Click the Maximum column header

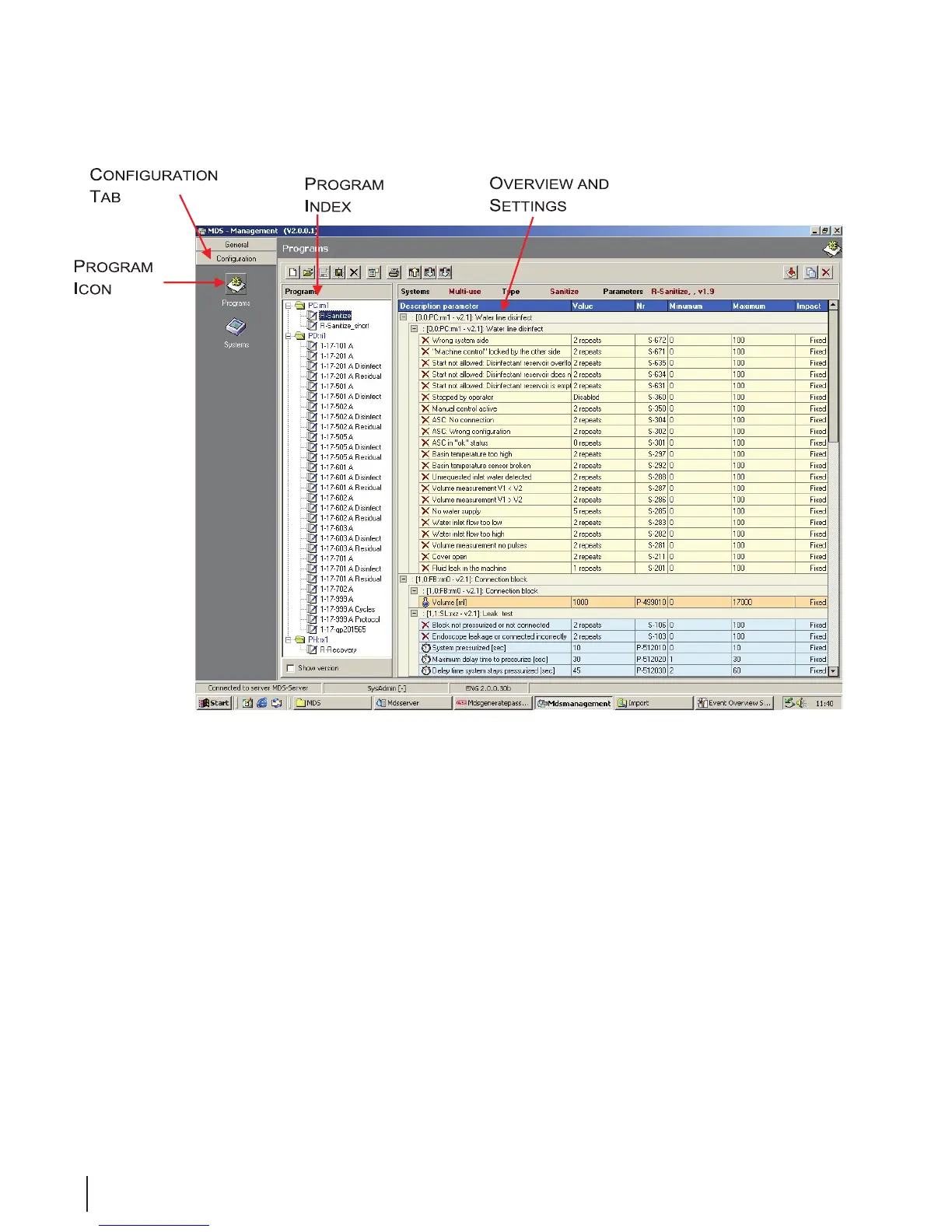point(763,306)
